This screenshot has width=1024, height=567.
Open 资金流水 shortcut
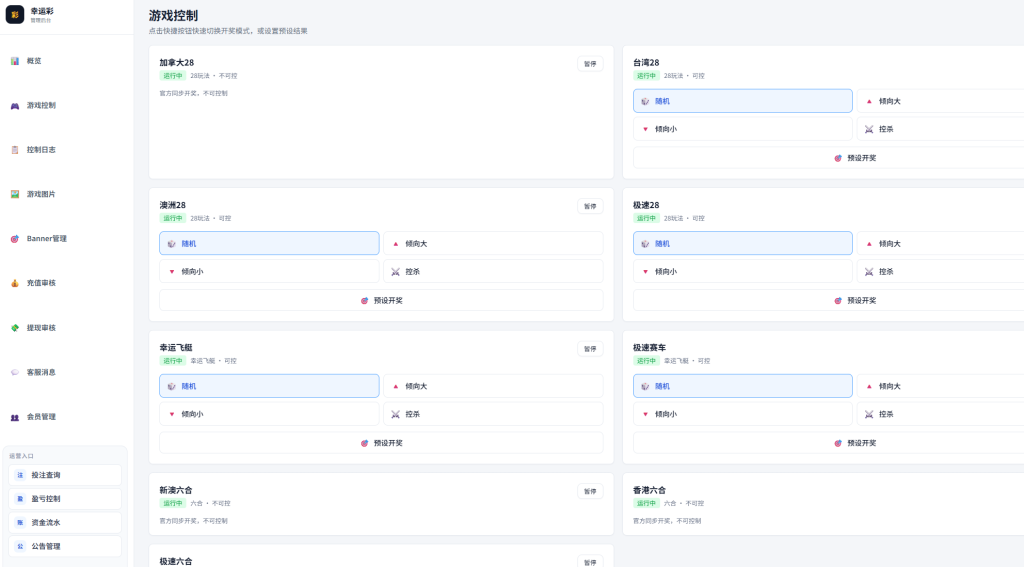[65, 523]
